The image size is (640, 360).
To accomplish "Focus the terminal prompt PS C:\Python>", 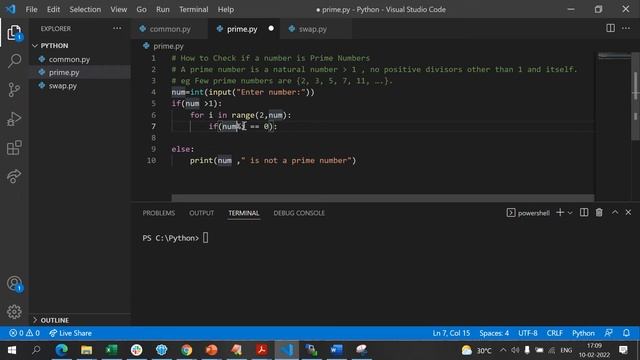I will (171, 238).
